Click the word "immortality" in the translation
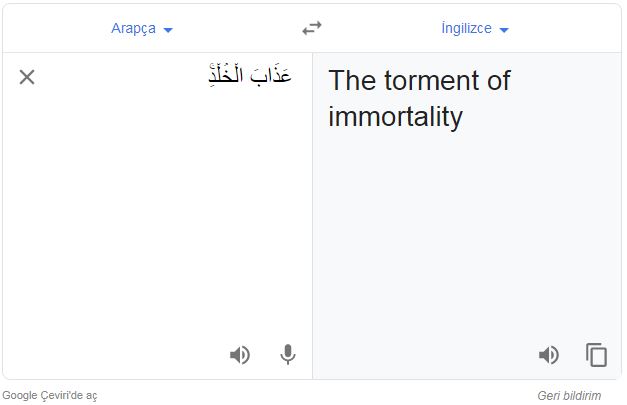Viewport: 627px width, 405px height. tap(395, 117)
